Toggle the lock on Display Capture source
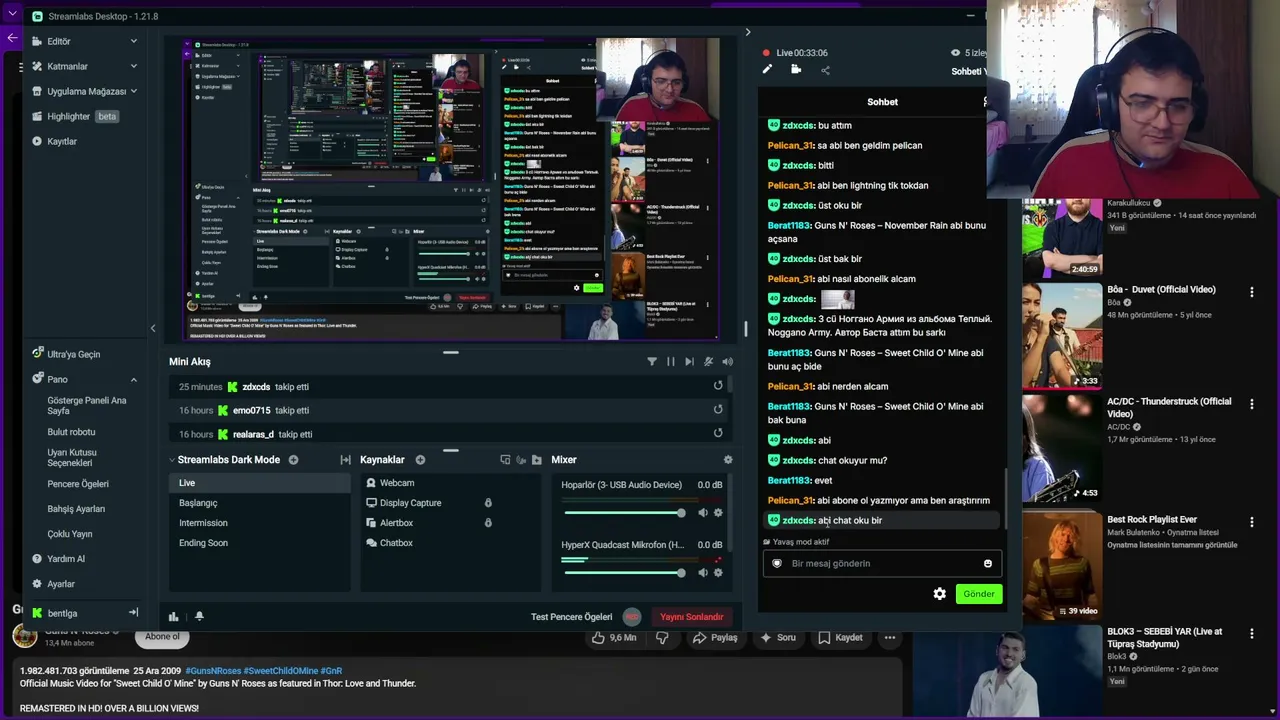1280x720 pixels. 488,503
